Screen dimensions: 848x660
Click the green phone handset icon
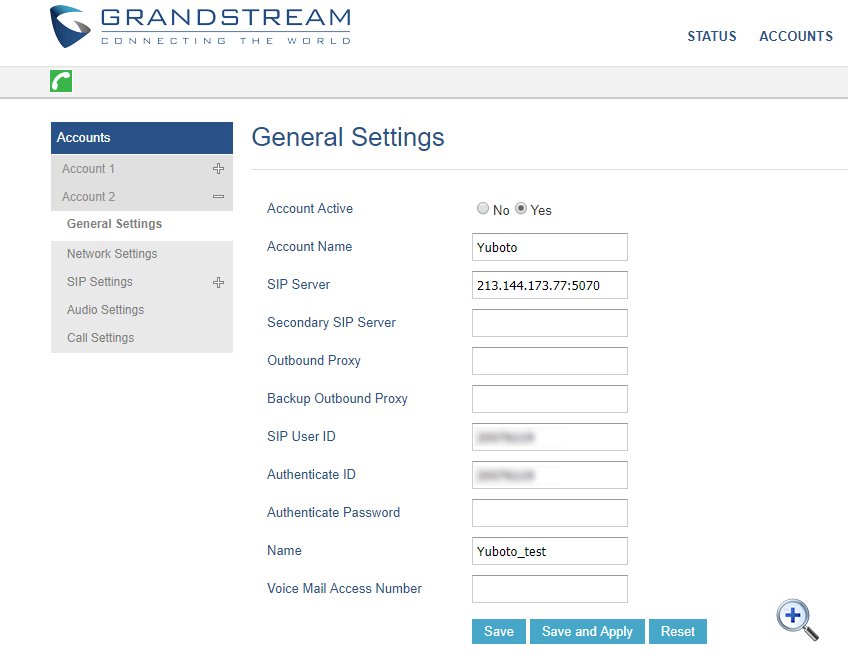[x=61, y=82]
